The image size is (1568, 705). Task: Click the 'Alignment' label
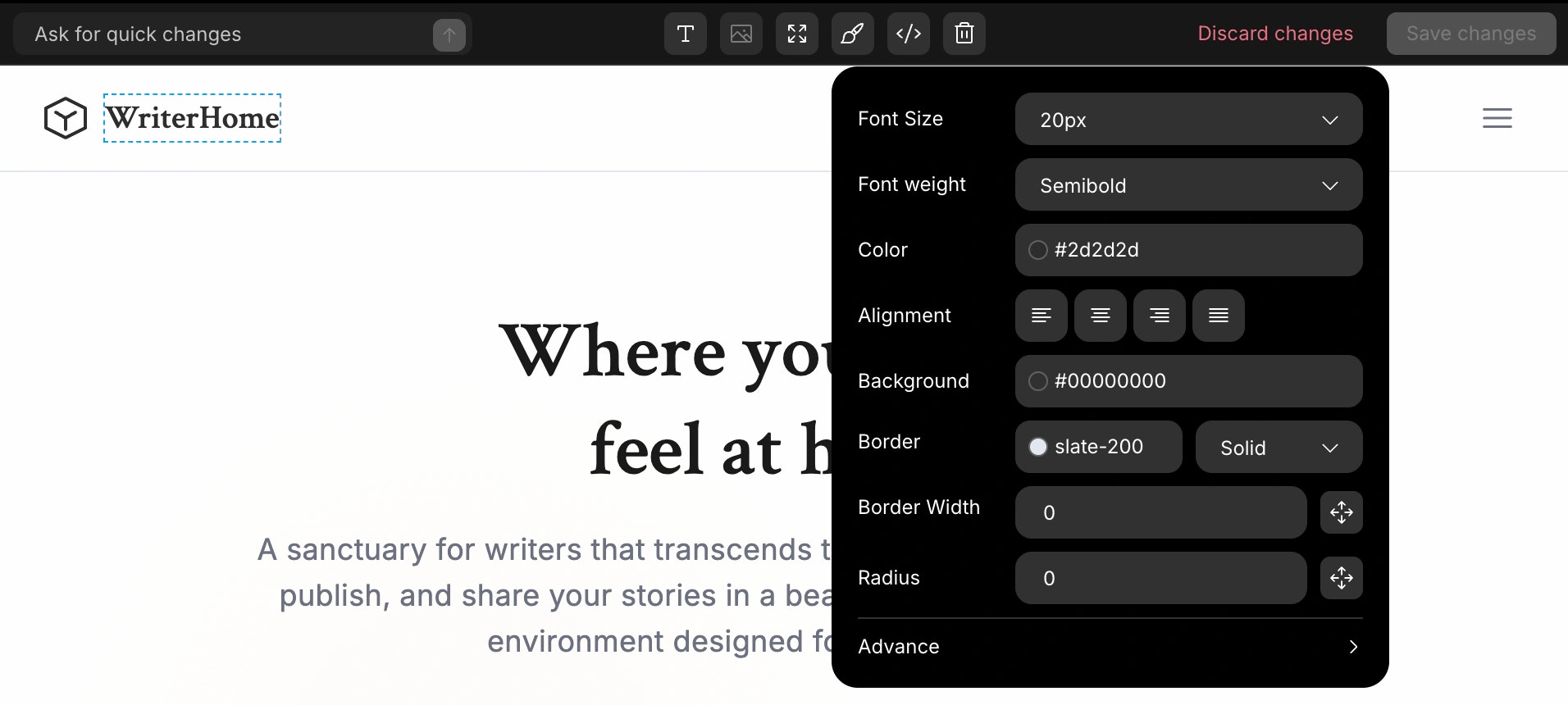coord(905,316)
